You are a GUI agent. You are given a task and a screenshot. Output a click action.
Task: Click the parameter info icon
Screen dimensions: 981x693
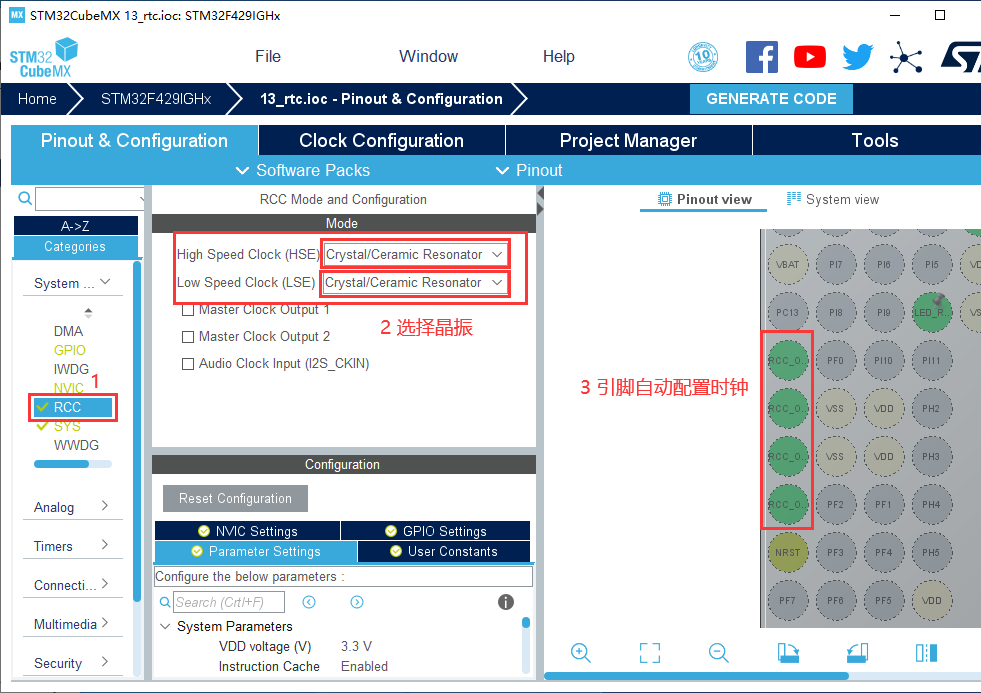pos(506,602)
